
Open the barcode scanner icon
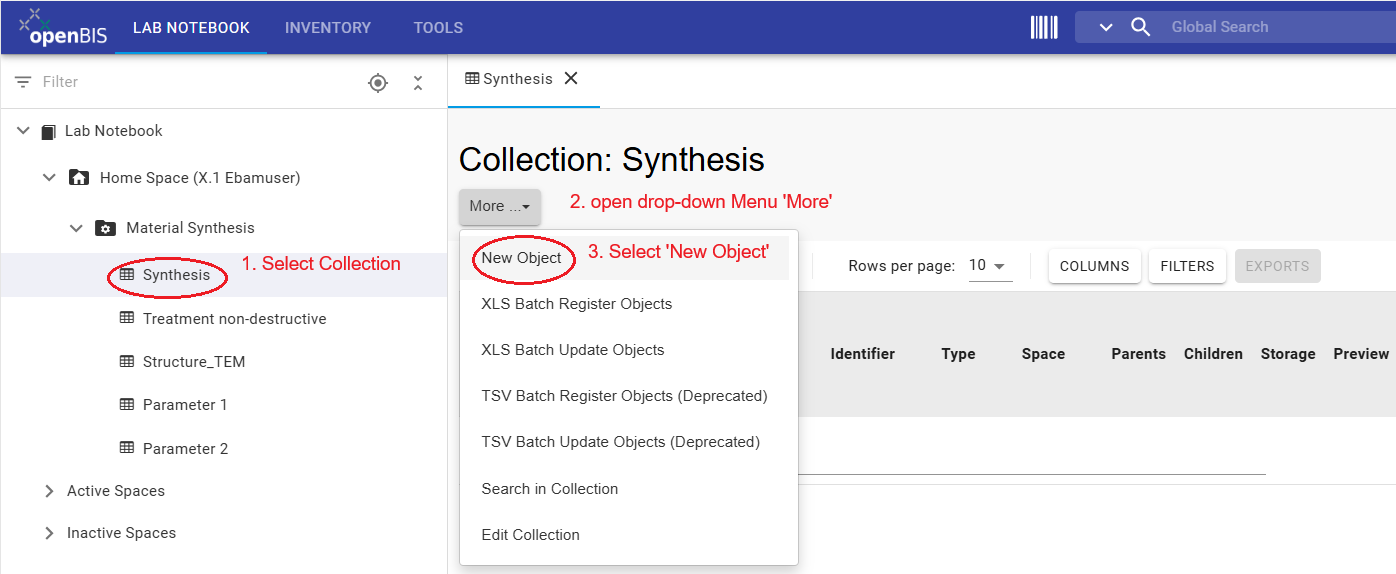pos(1044,27)
